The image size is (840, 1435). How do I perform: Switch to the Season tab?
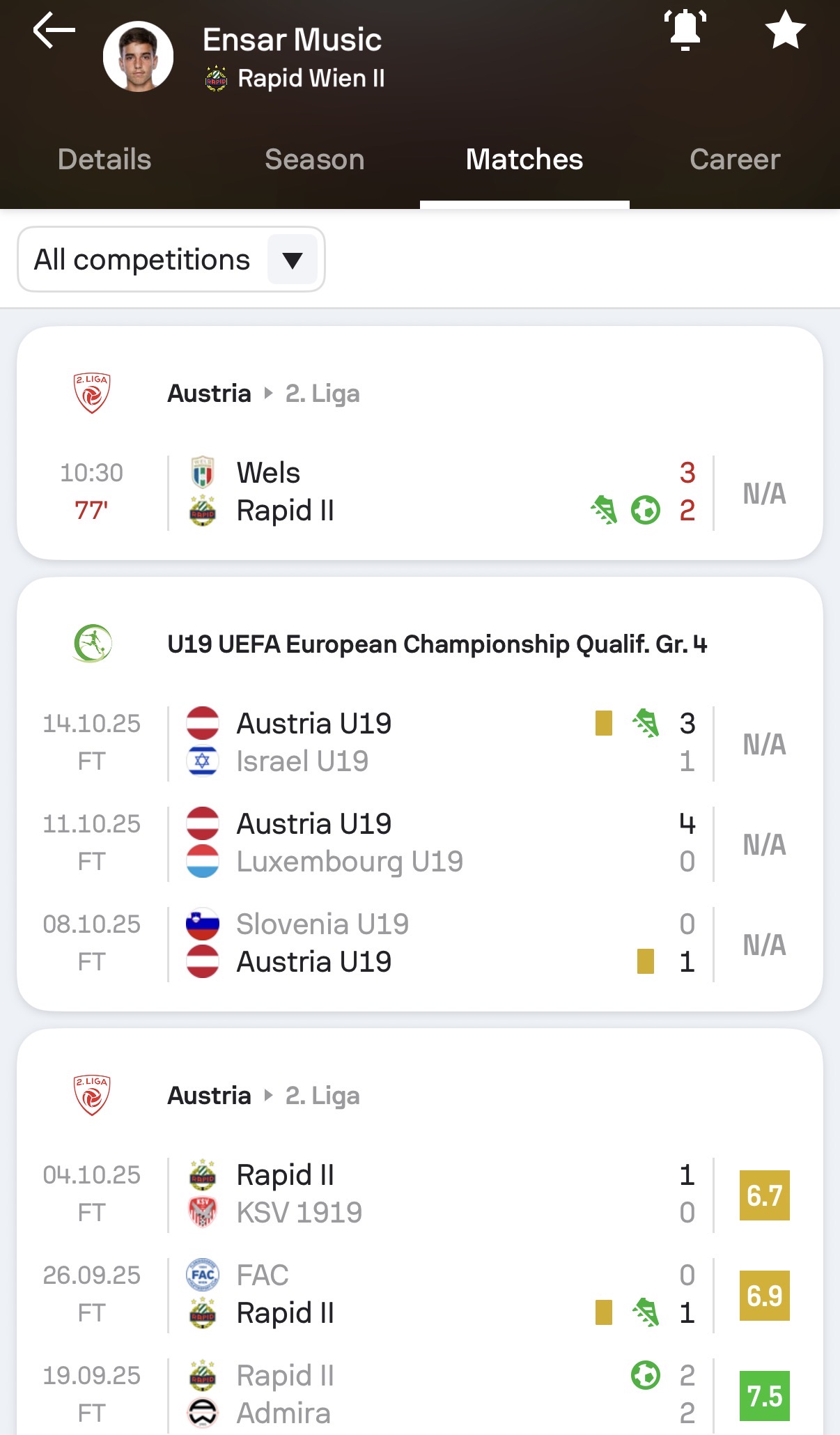[x=315, y=160]
